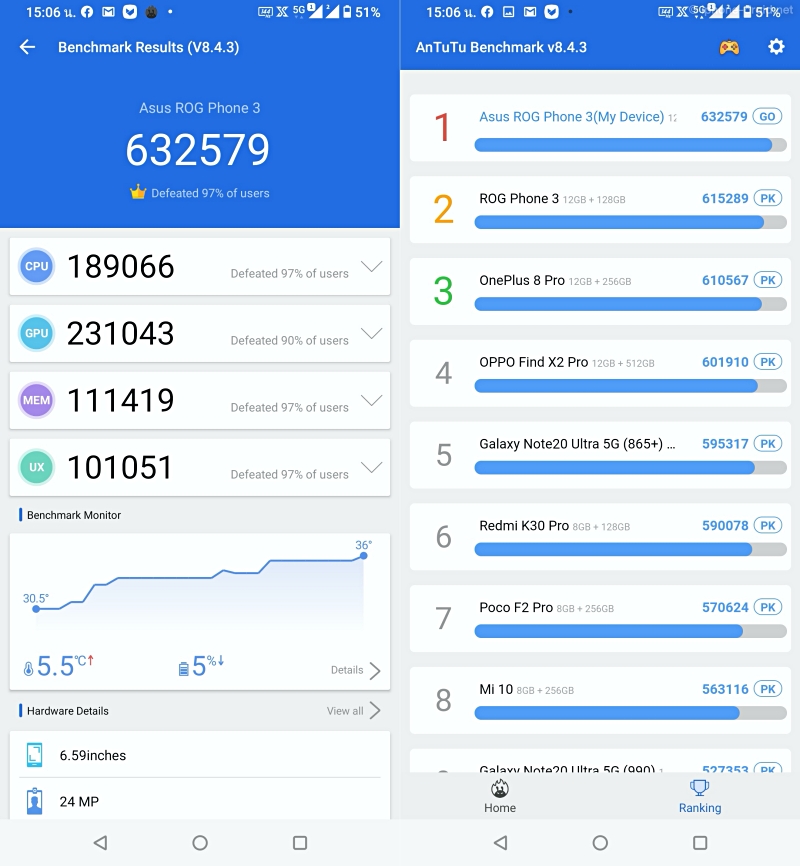800x866 pixels.
Task: Tap the 24 MP hardware detail
Action: click(79, 801)
